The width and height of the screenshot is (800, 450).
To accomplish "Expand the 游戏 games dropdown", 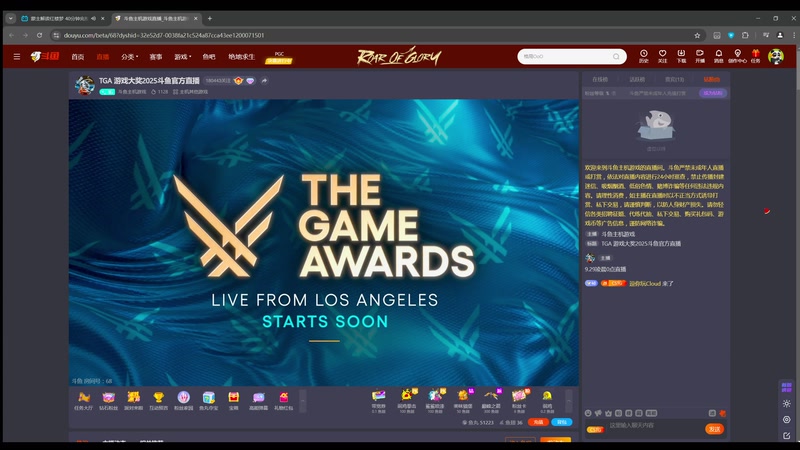I will click(183, 57).
